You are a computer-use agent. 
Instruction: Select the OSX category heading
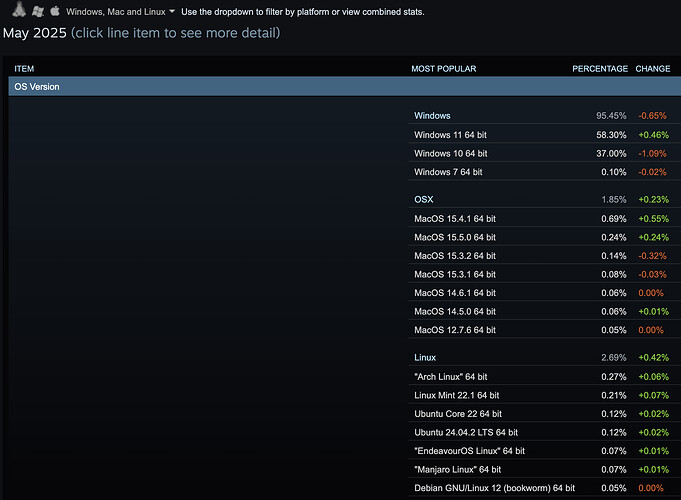tap(424, 199)
